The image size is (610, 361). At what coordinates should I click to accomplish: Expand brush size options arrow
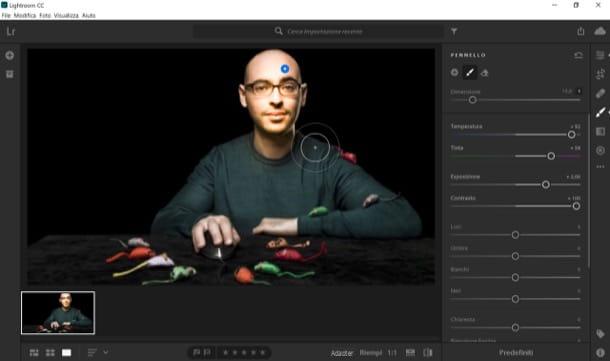pyautogui.click(x=579, y=91)
